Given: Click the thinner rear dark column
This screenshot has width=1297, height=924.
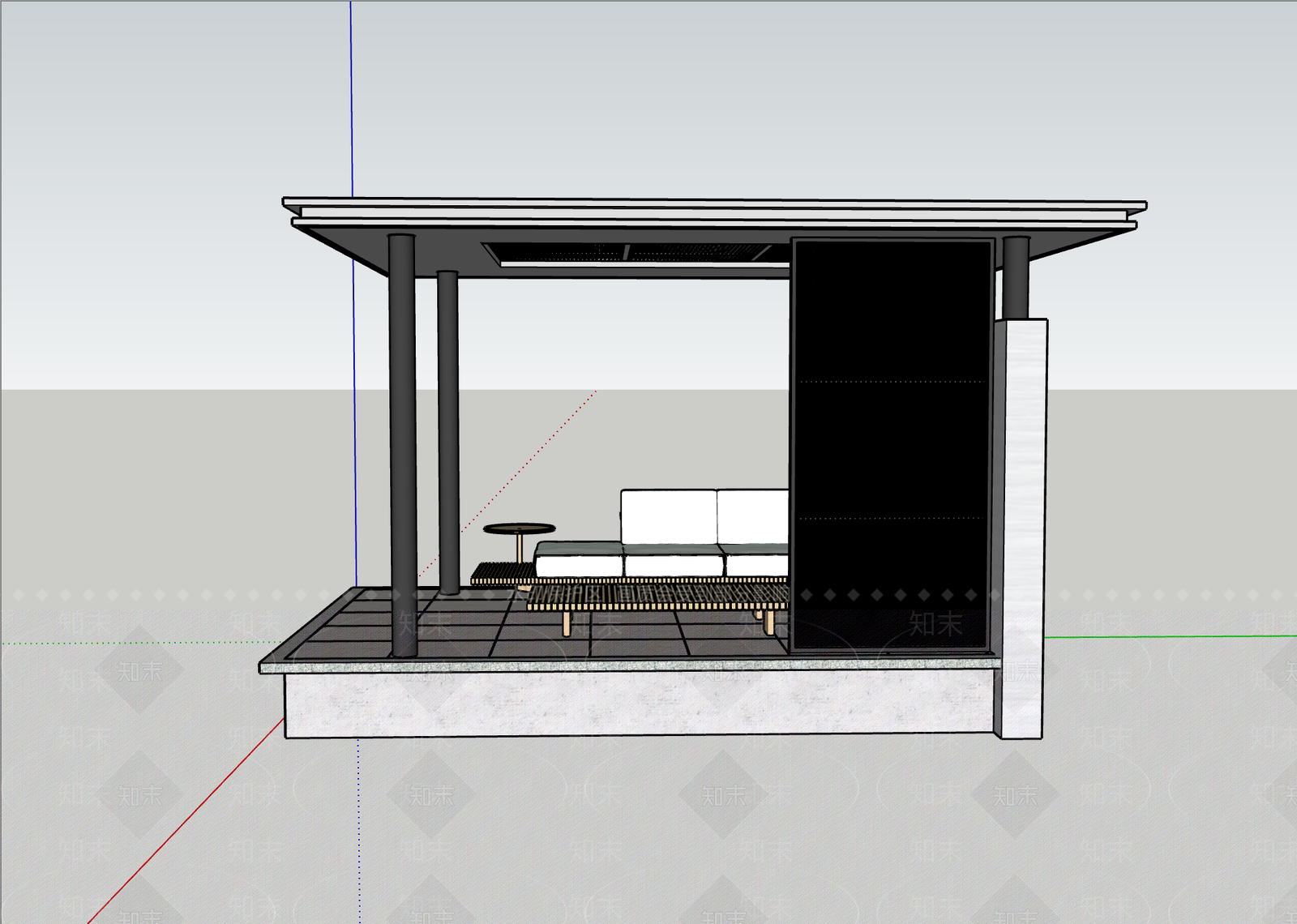Looking at the screenshot, I should pyautogui.click(x=448, y=432).
